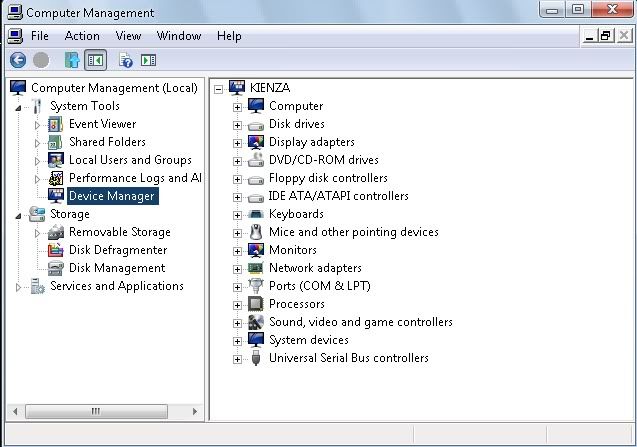637x447 pixels.
Task: Click the Mice and other pointing devices icon
Action: coord(256,232)
